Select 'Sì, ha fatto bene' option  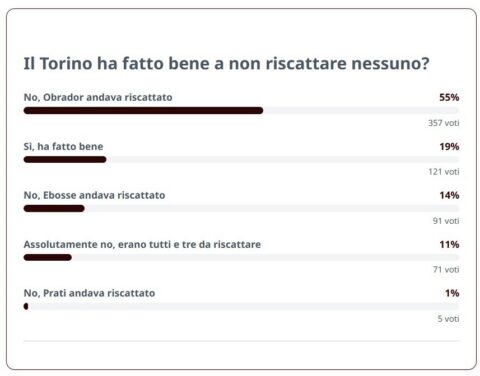coord(63,146)
